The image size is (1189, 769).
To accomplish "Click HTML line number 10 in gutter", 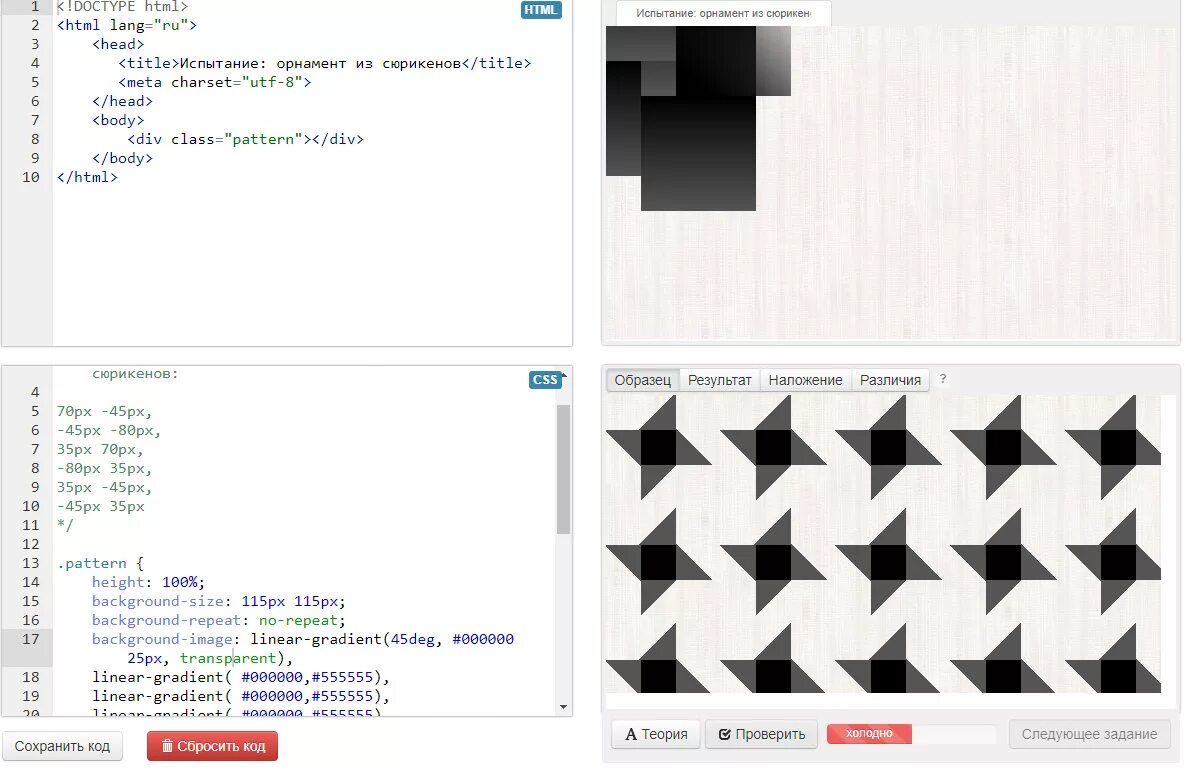I will pyautogui.click(x=30, y=177).
